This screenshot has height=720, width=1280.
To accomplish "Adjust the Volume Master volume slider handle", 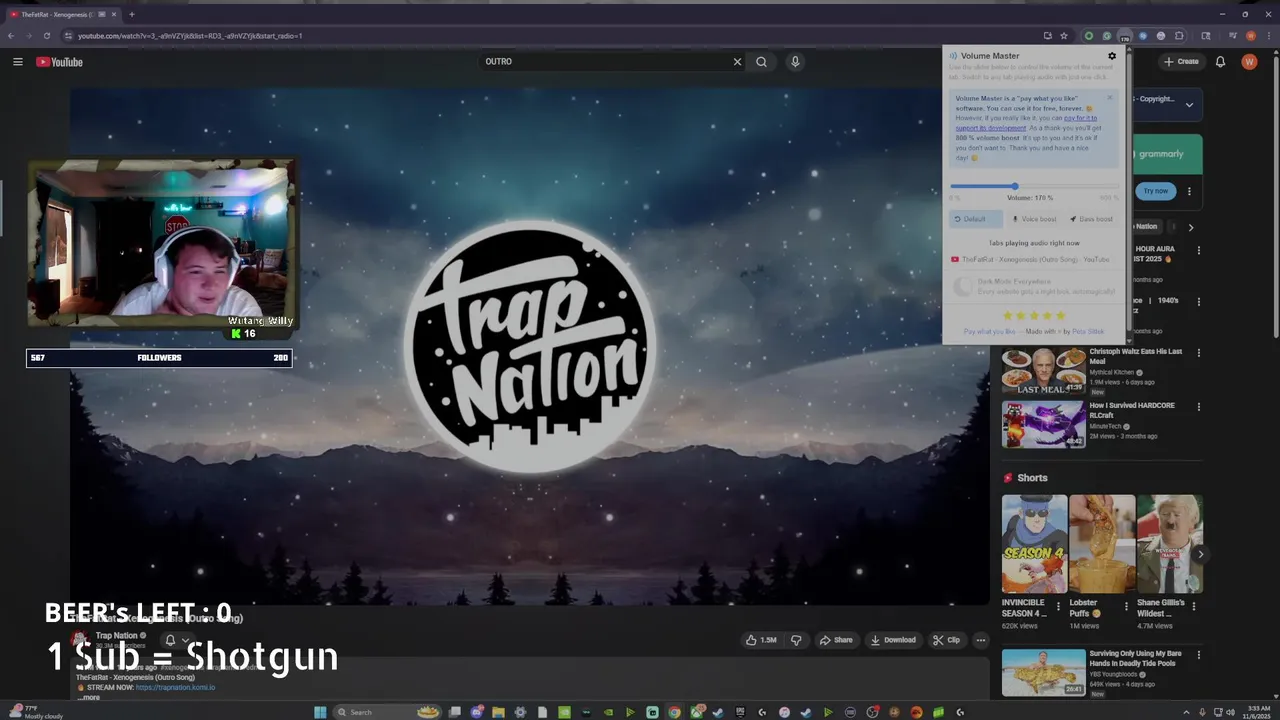I will pyautogui.click(x=1014, y=186).
